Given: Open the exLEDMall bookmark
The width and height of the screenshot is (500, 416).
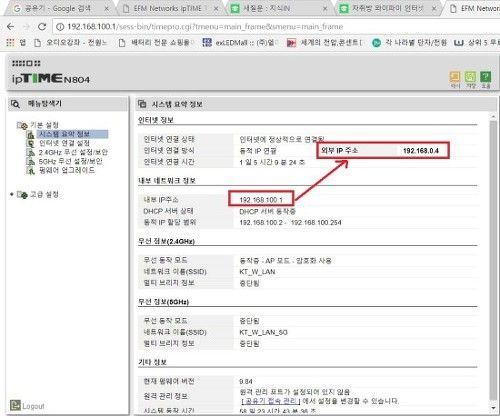Looking at the screenshot, I should (x=241, y=42).
